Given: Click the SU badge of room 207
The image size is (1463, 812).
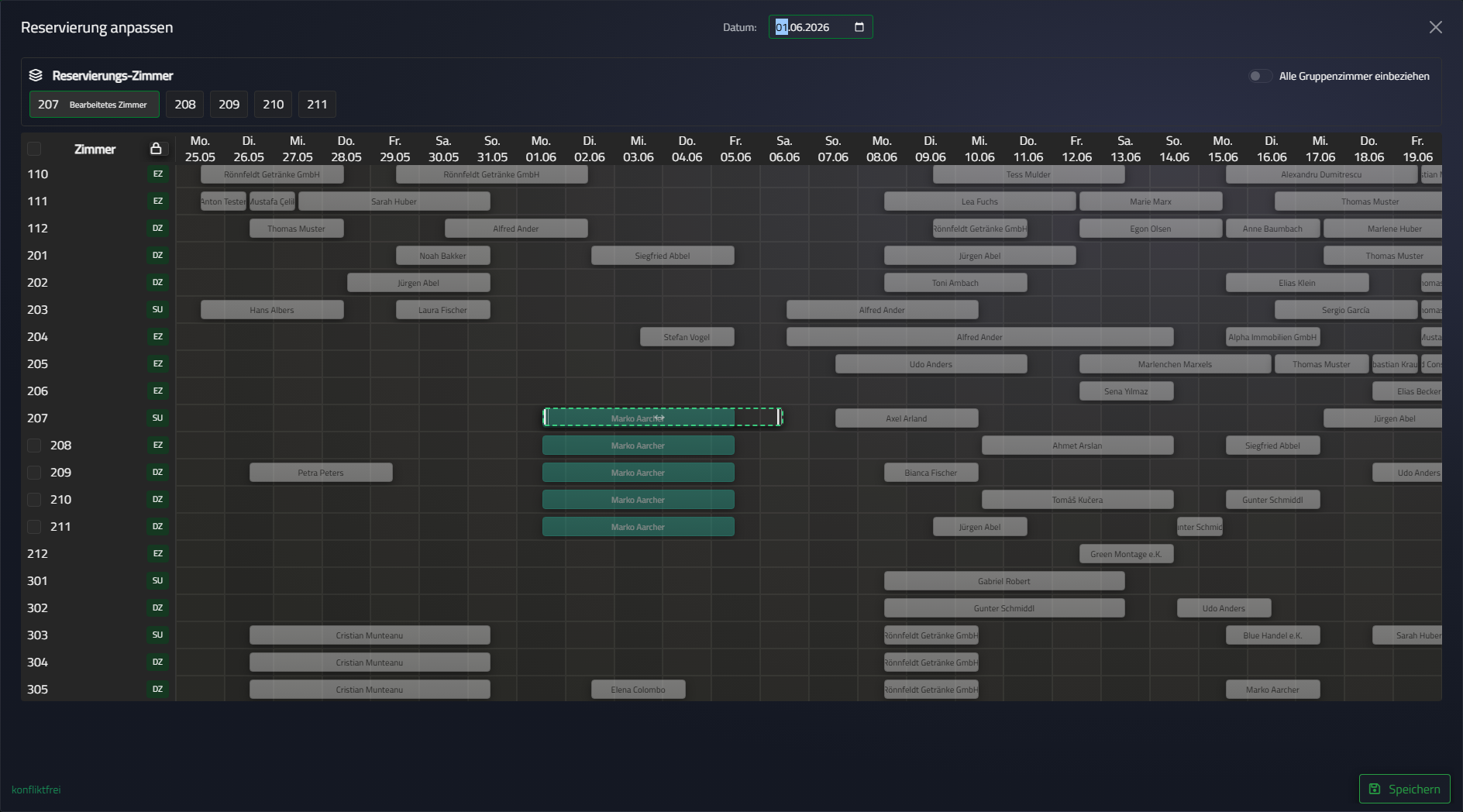Looking at the screenshot, I should coord(157,418).
